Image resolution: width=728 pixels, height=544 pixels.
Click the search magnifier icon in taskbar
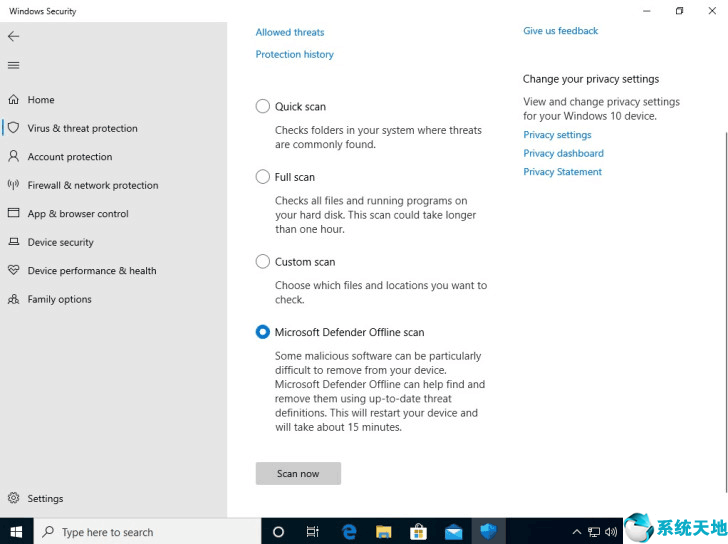[48, 532]
